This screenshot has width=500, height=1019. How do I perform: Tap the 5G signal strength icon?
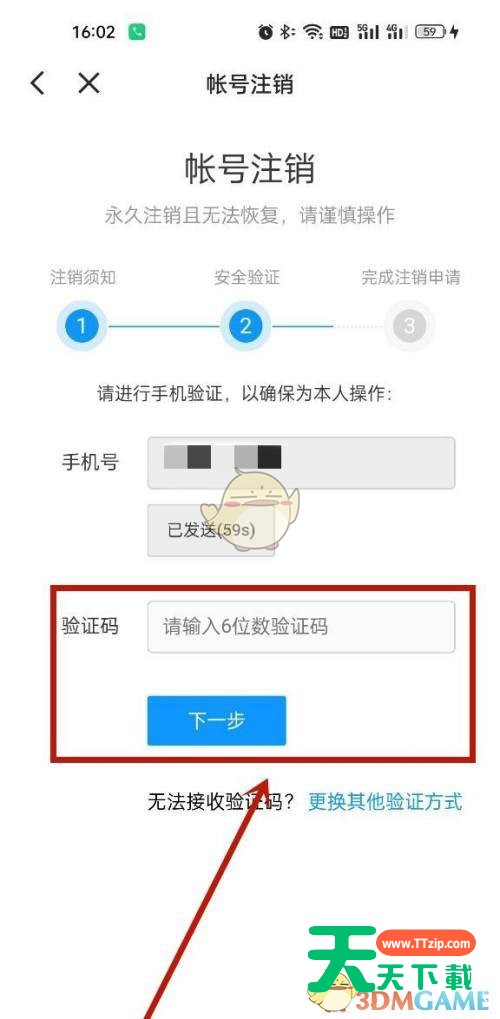pos(367,32)
